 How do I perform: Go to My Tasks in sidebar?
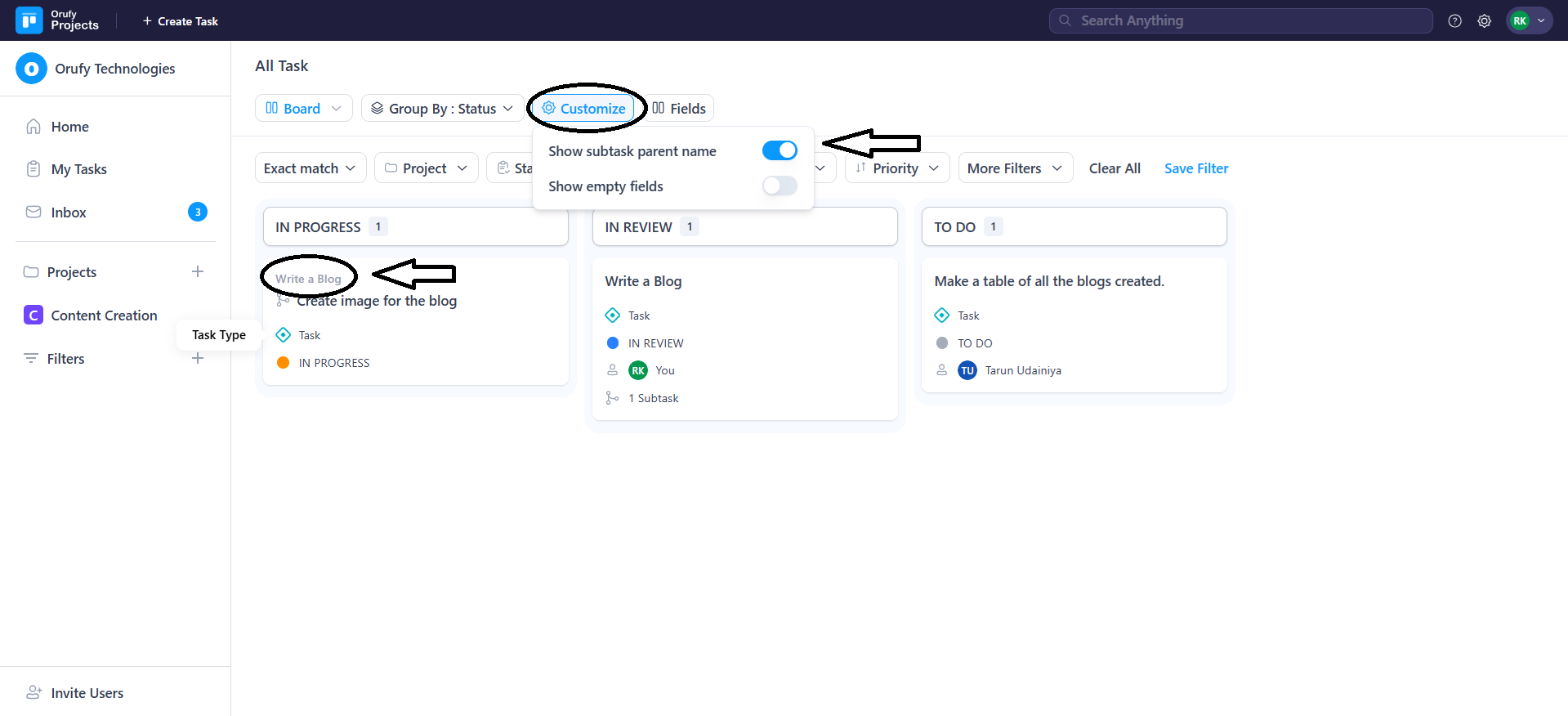(78, 169)
